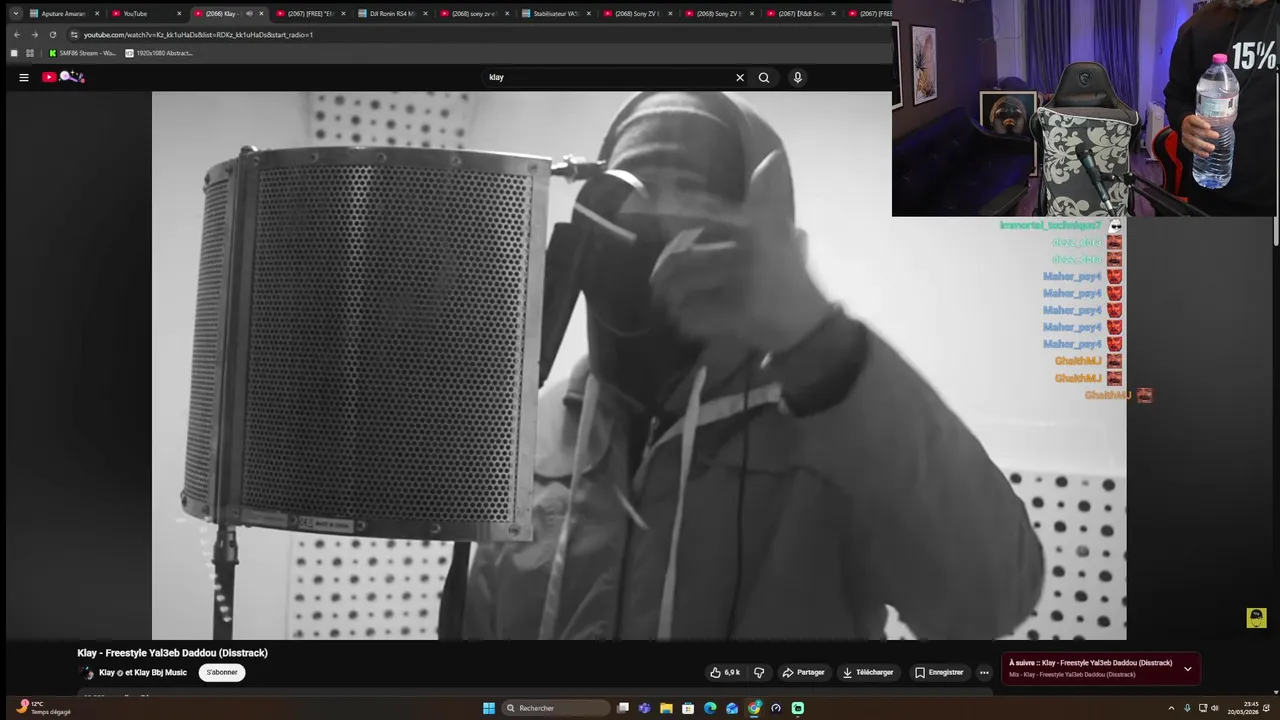Open the green Kick app on taskbar
Screen dimensions: 1280x720
click(798, 708)
